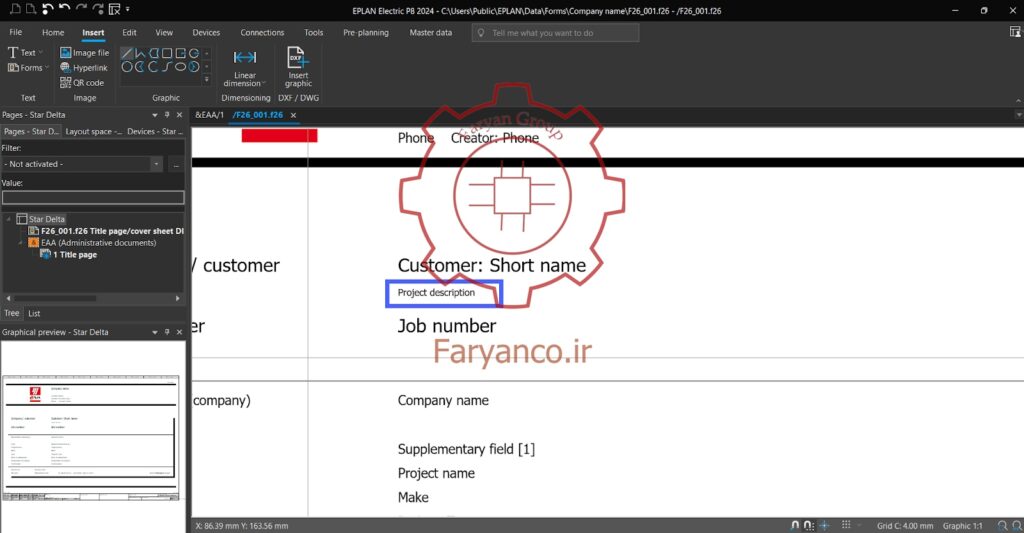Open the File menu
Viewport: 1024px width, 533px height.
[16, 32]
